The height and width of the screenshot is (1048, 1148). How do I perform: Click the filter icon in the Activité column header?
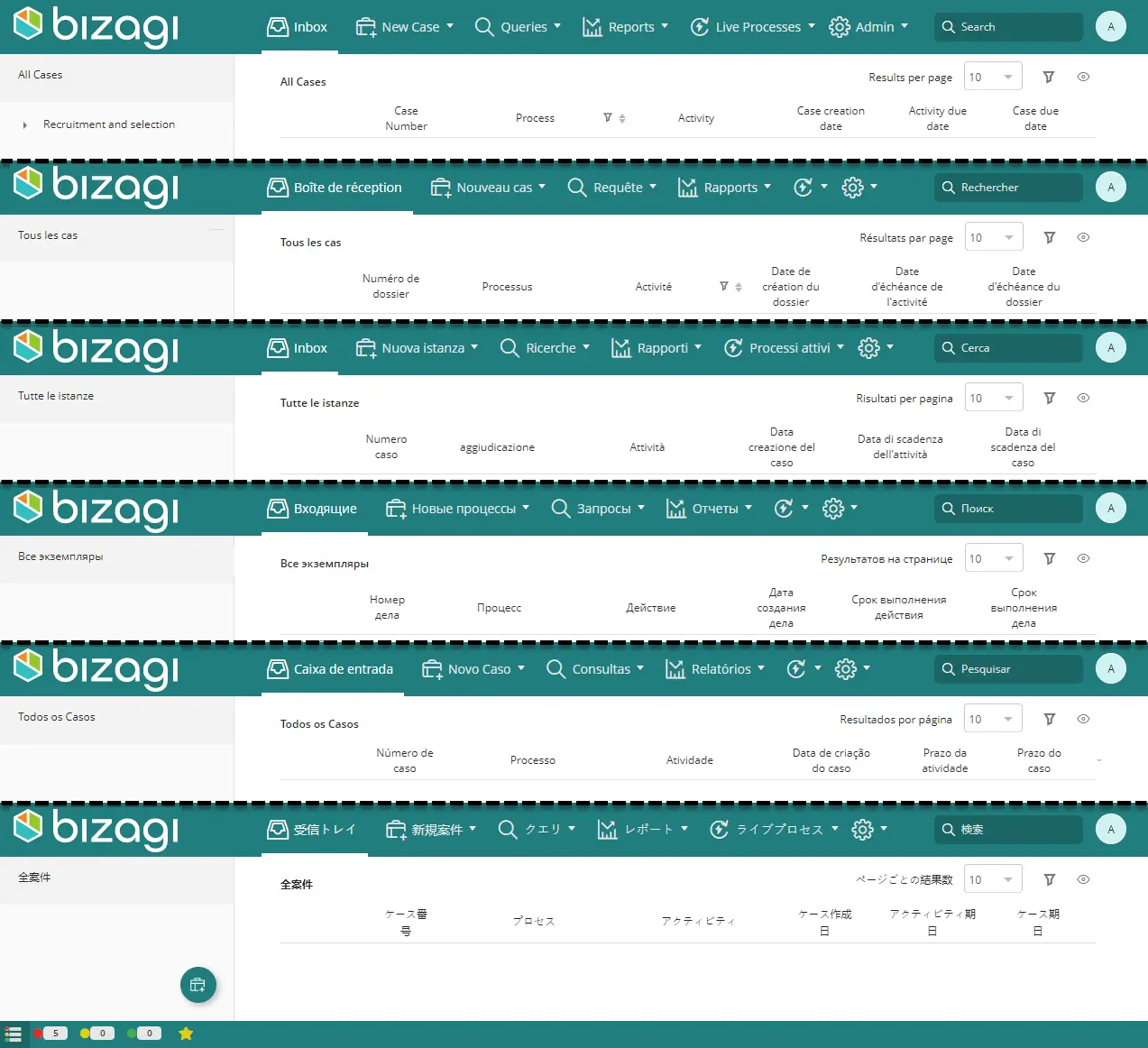pyautogui.click(x=724, y=286)
